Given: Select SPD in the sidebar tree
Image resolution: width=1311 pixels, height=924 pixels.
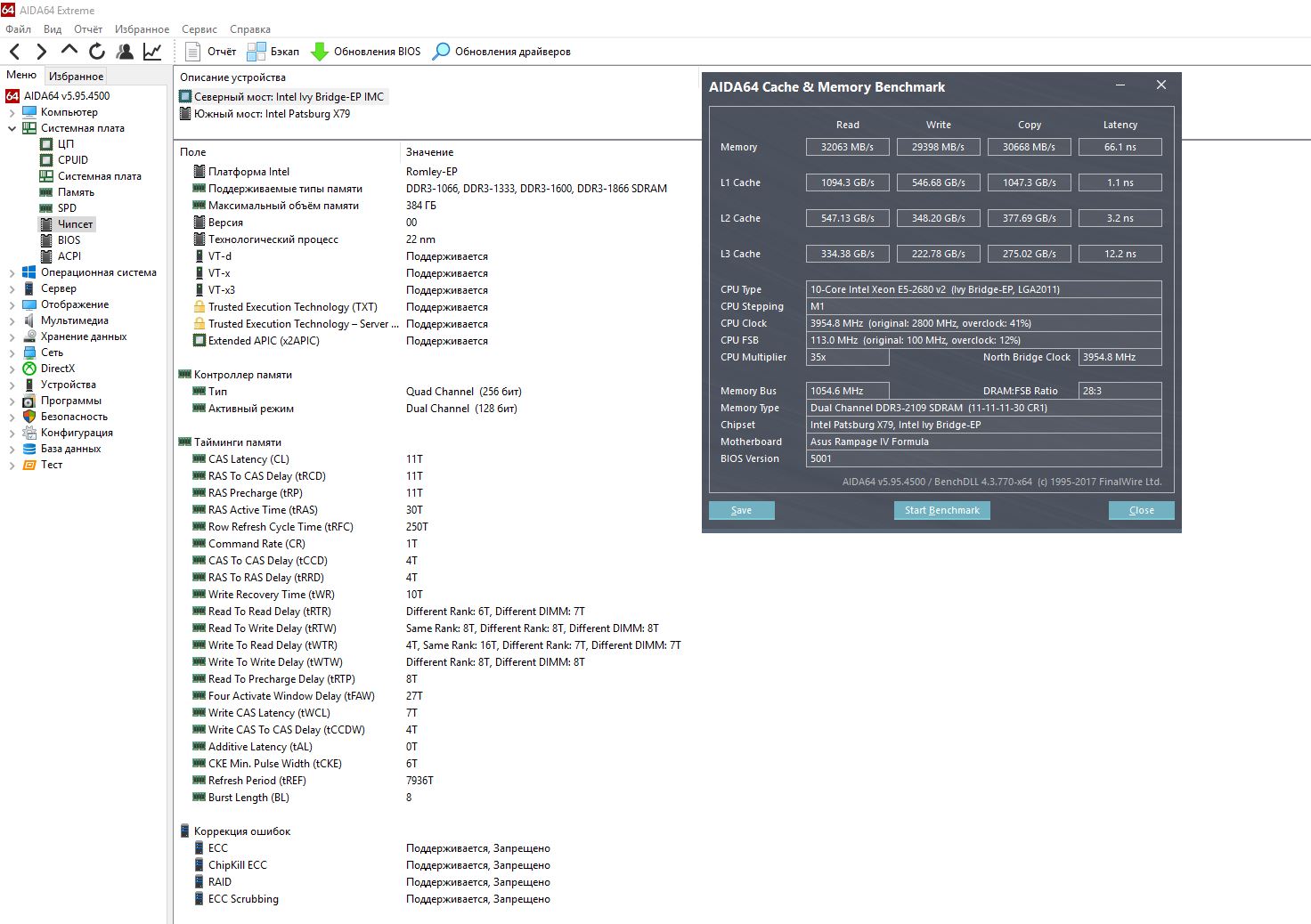Looking at the screenshot, I should (x=67, y=208).
